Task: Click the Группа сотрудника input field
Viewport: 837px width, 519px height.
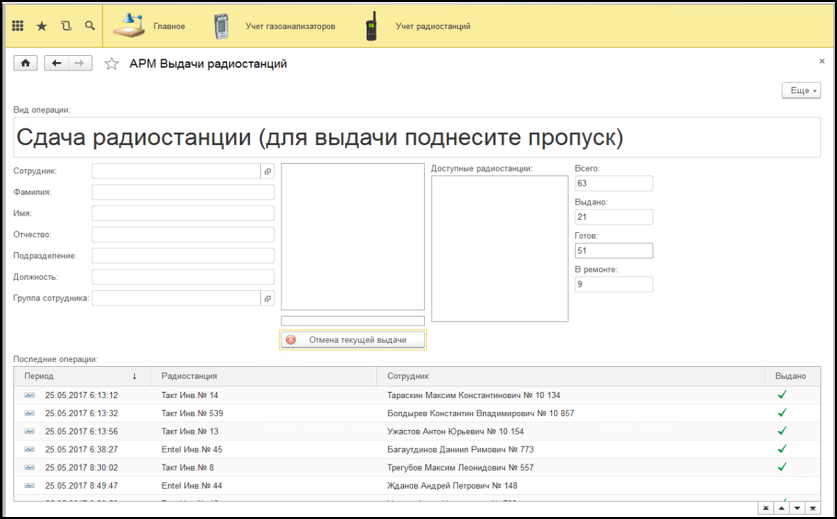Action: pyautogui.click(x=176, y=298)
